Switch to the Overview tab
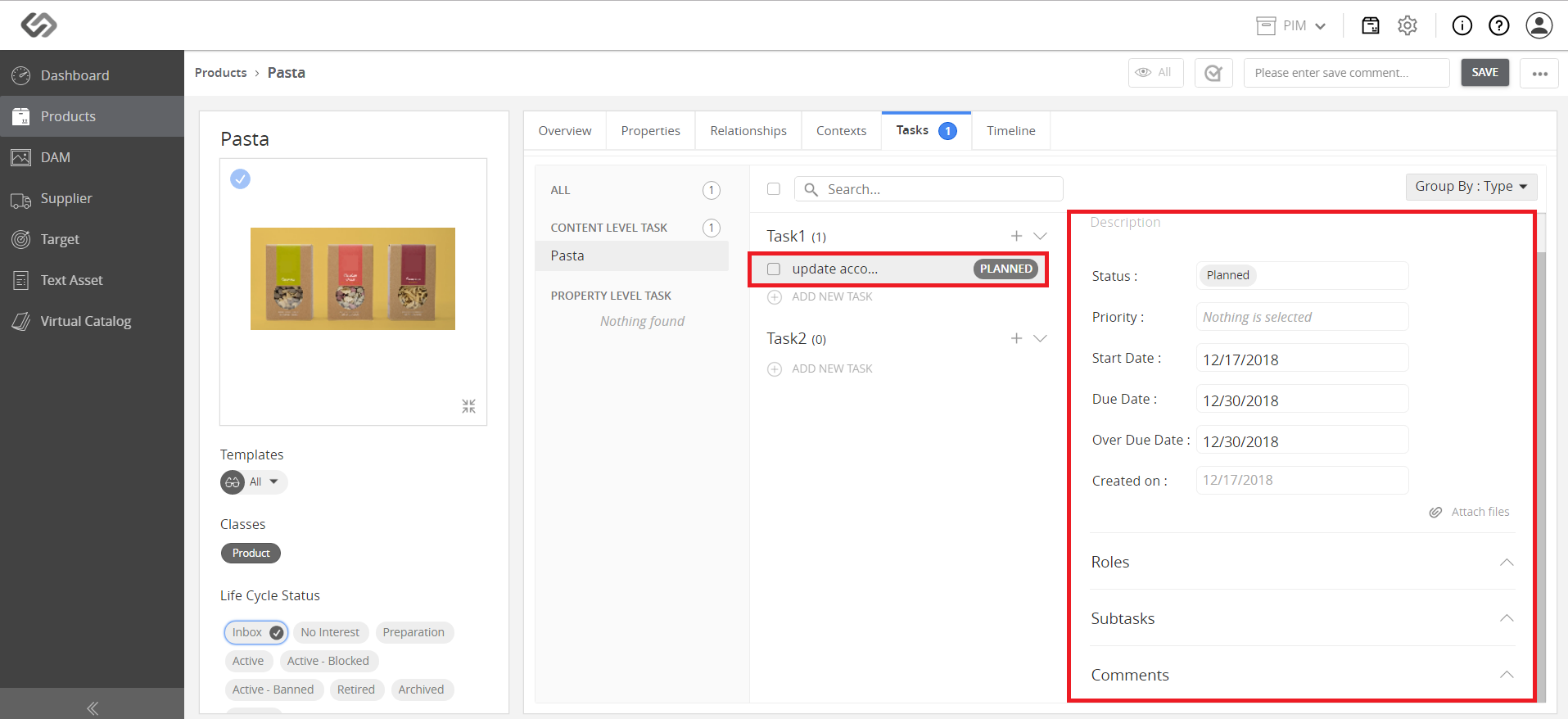 tap(565, 131)
